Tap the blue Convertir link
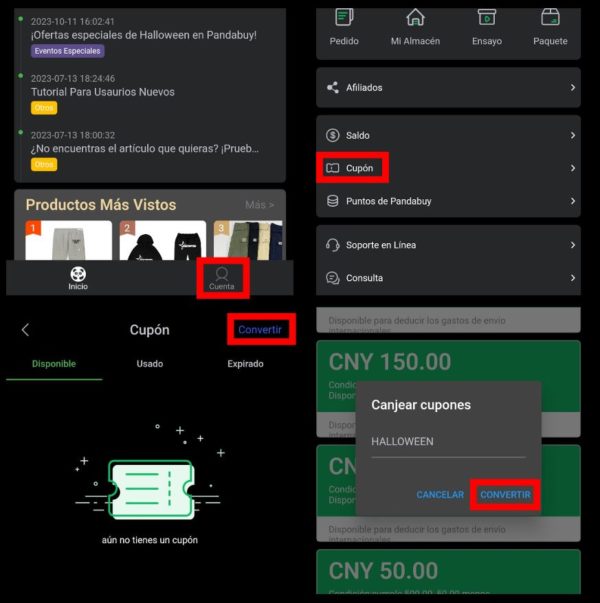The height and width of the screenshot is (603, 600). 260,330
